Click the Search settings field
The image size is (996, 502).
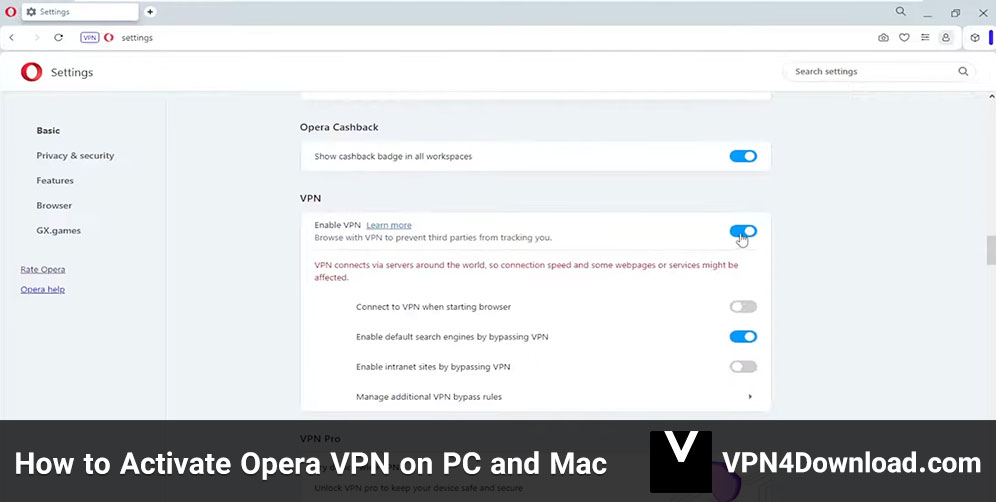pyautogui.click(x=870, y=72)
